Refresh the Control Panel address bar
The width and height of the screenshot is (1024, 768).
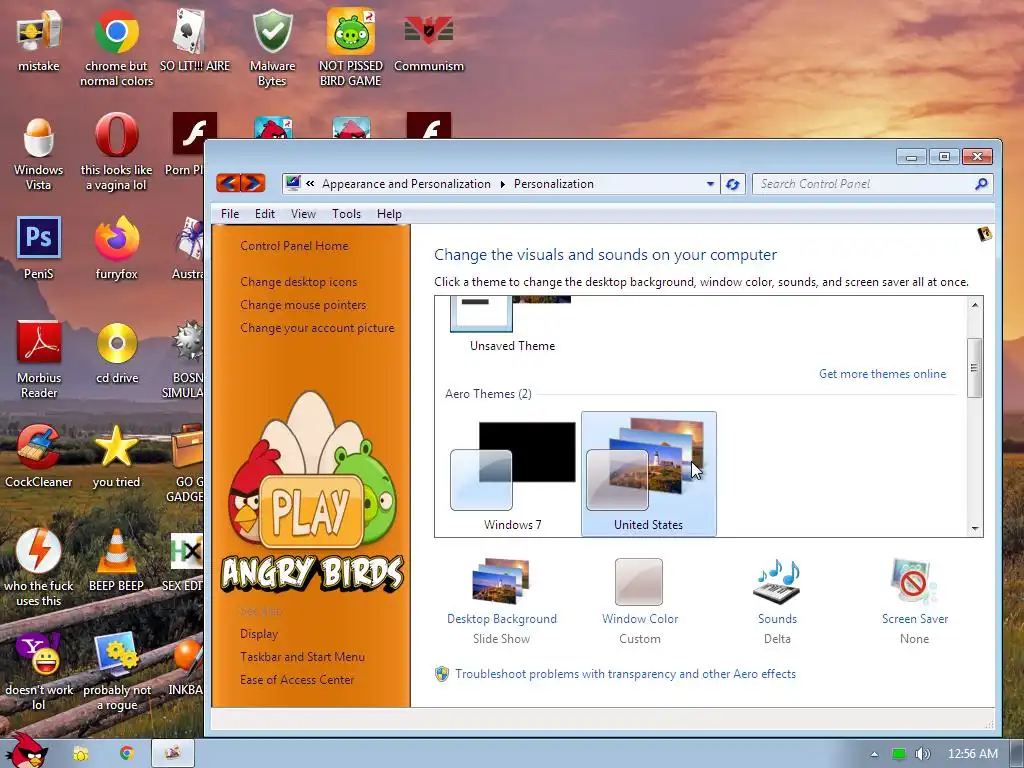click(733, 184)
